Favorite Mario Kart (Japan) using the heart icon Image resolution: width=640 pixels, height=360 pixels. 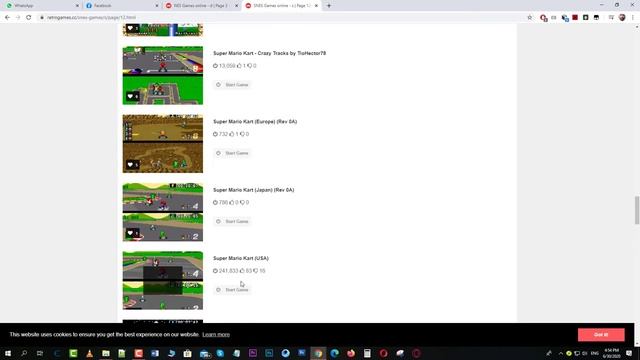coord(130,233)
